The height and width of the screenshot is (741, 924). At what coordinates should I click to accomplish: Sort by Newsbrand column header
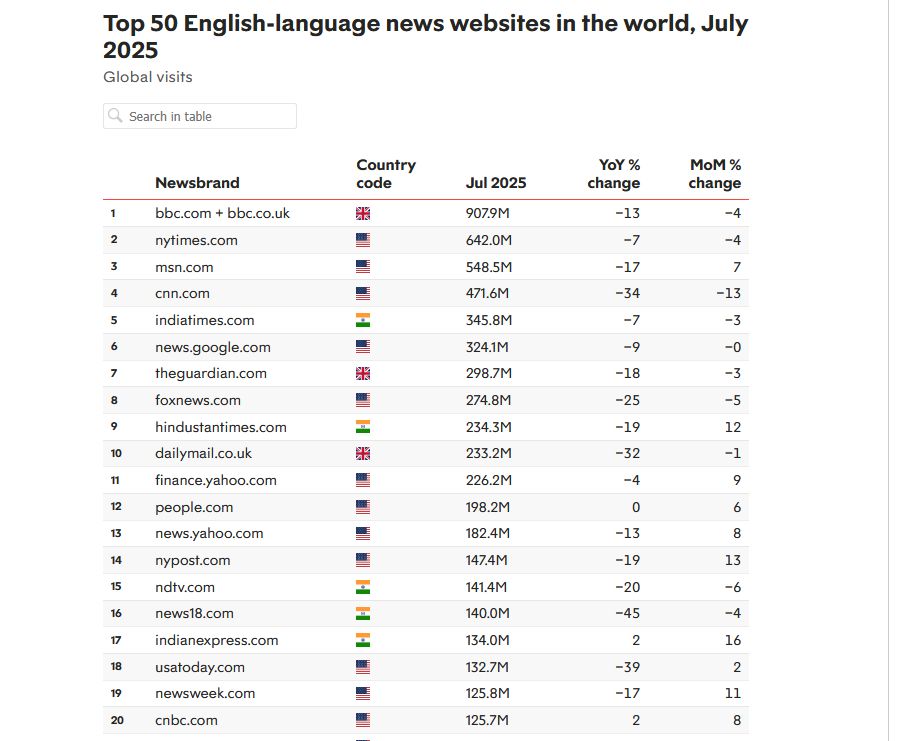tap(197, 183)
